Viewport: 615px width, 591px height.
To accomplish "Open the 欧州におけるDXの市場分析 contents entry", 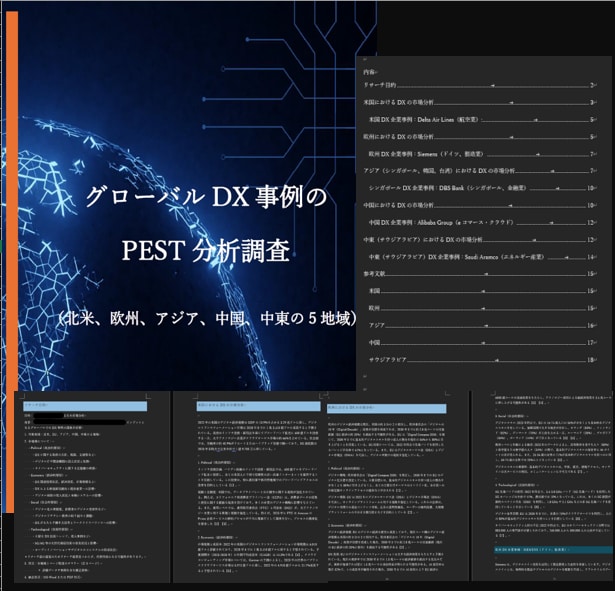I will [479, 137].
